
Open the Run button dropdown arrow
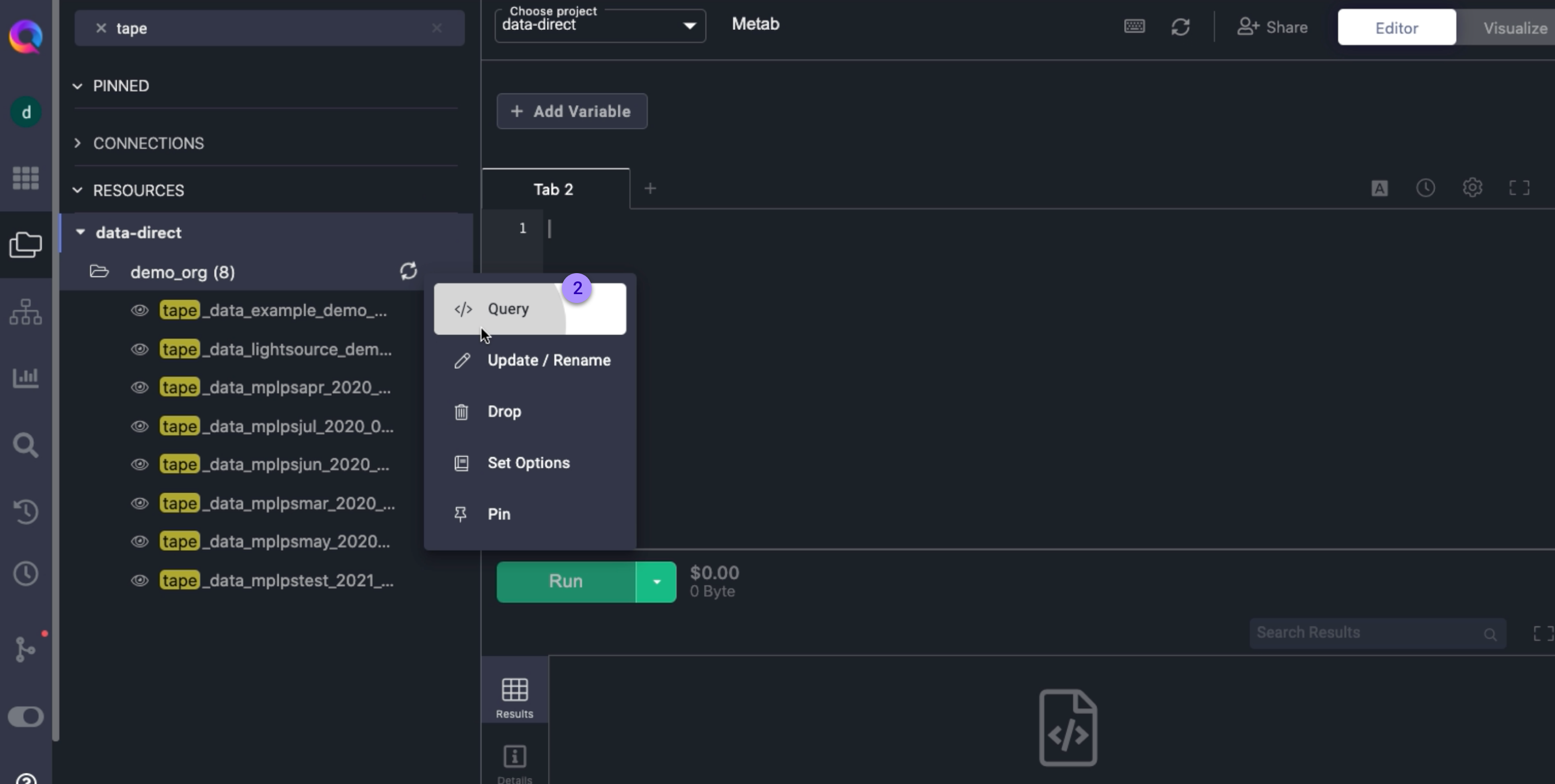(656, 582)
